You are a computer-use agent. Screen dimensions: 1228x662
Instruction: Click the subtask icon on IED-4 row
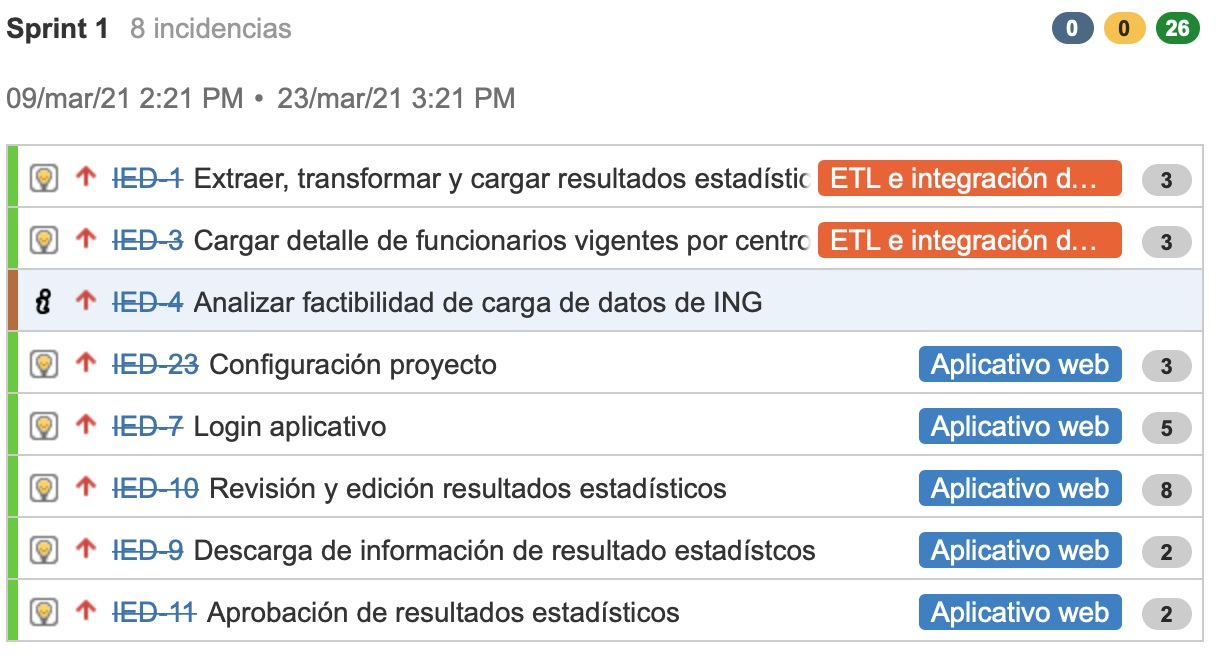pos(43,302)
